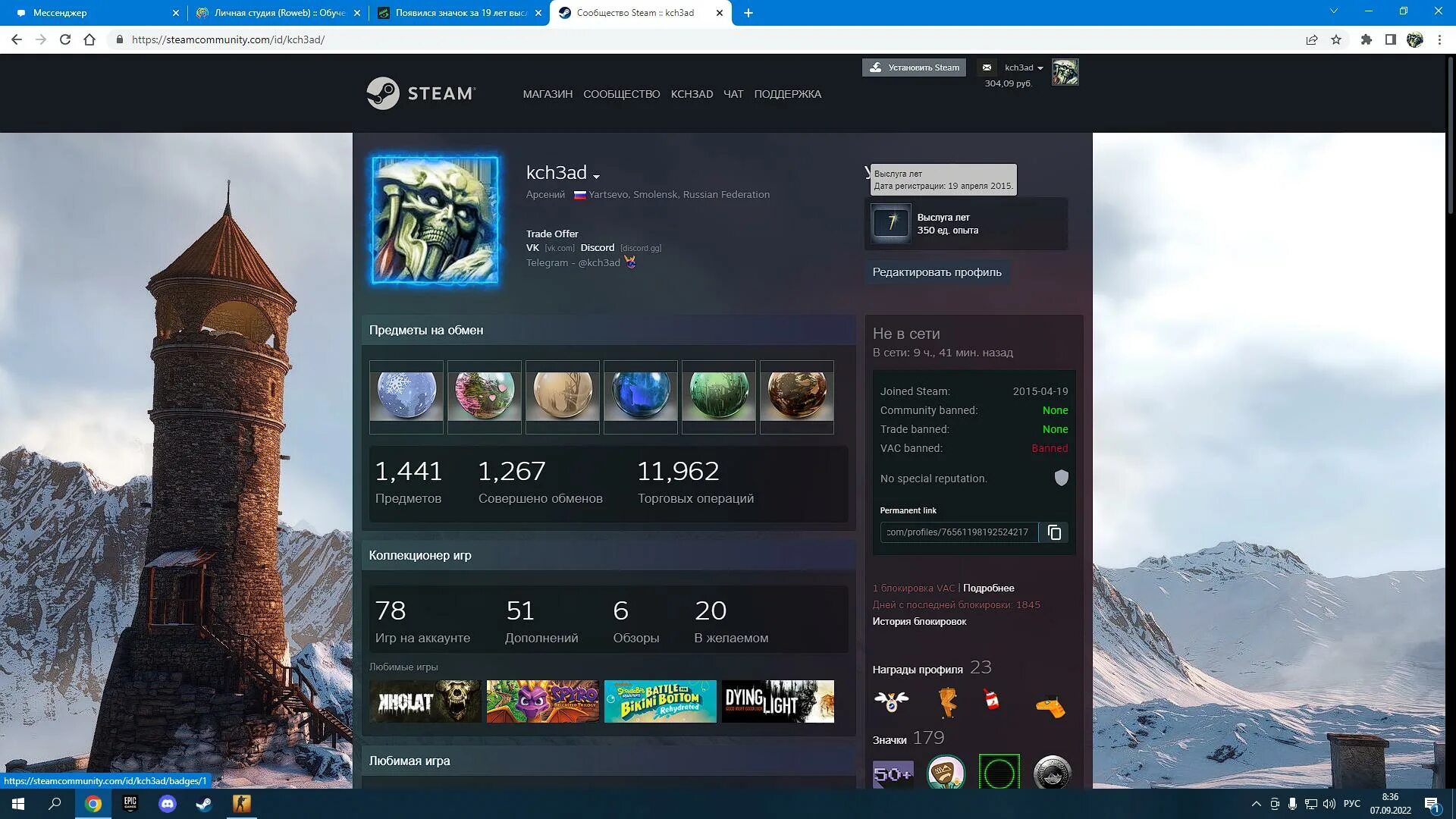The height and width of the screenshot is (819, 1456).
Task: Open the МАГАЗИН menu
Action: pos(548,94)
